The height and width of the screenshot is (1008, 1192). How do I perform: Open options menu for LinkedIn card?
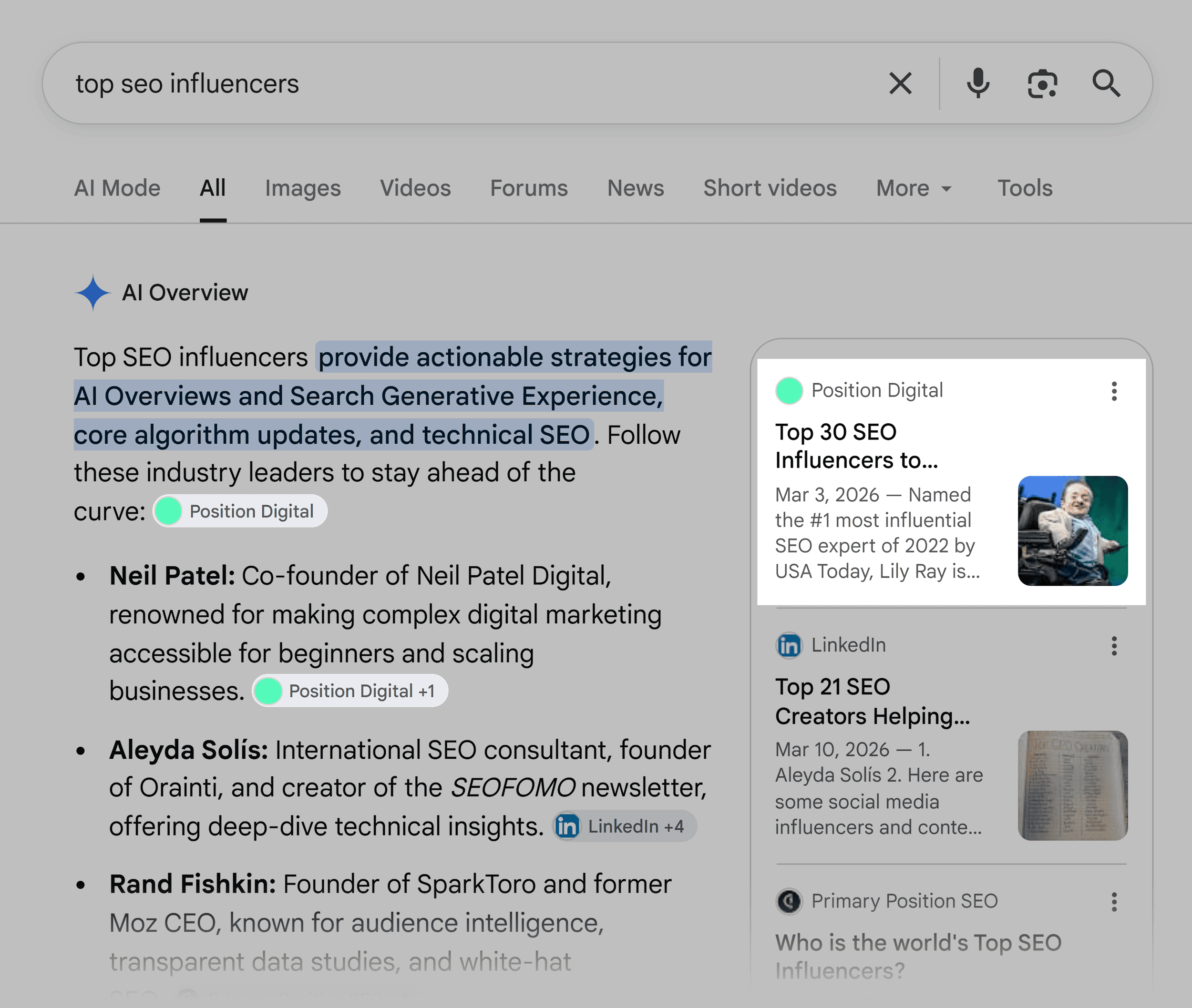click(x=1114, y=646)
